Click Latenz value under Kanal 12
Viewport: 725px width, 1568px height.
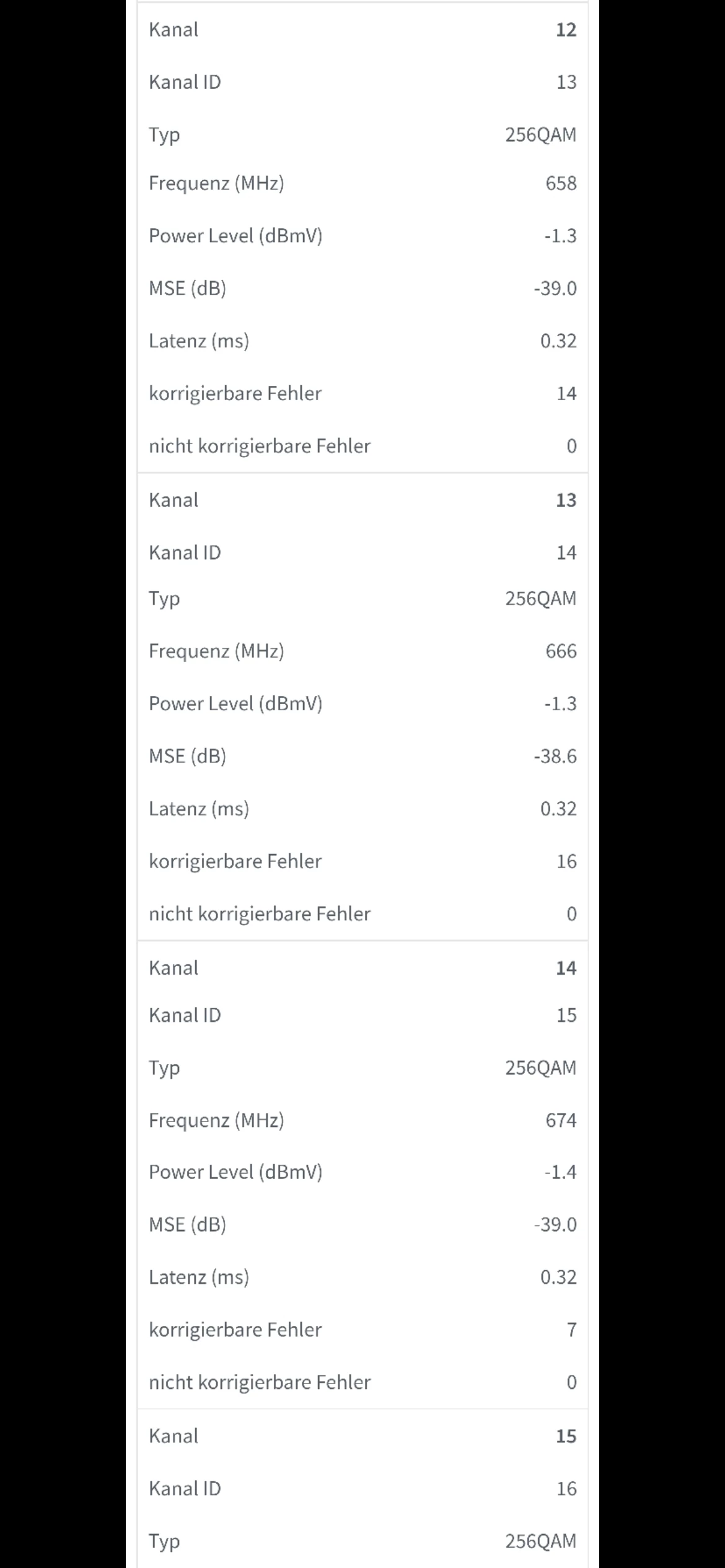(558, 341)
